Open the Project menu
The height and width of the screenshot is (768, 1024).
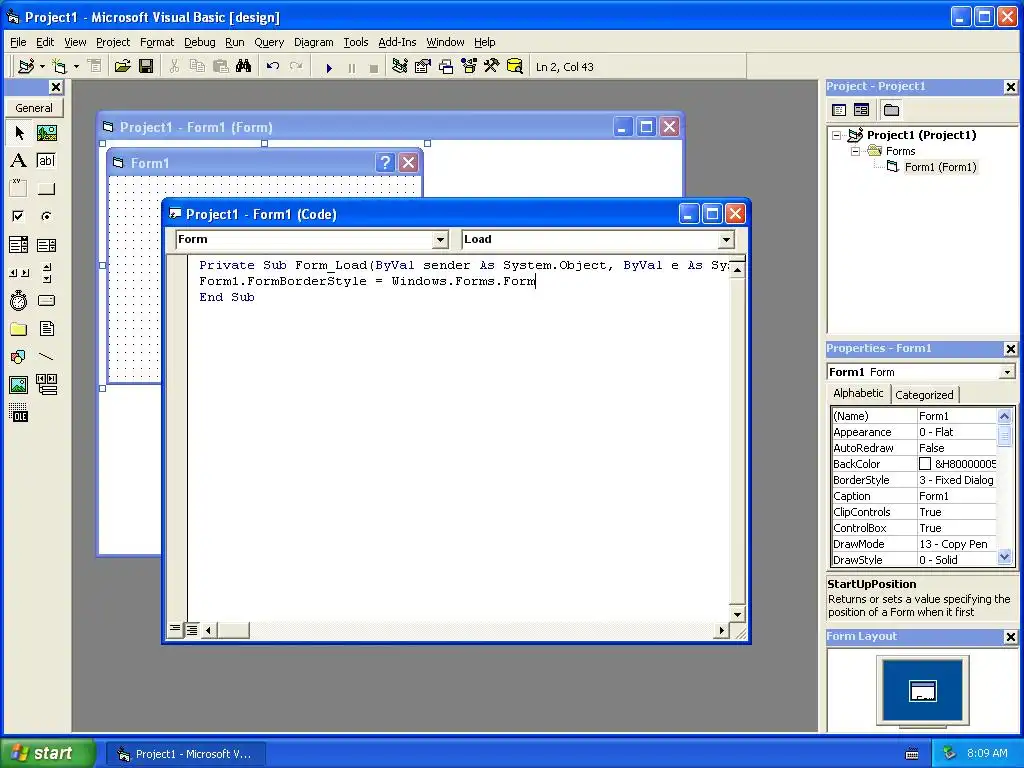pyautogui.click(x=113, y=42)
